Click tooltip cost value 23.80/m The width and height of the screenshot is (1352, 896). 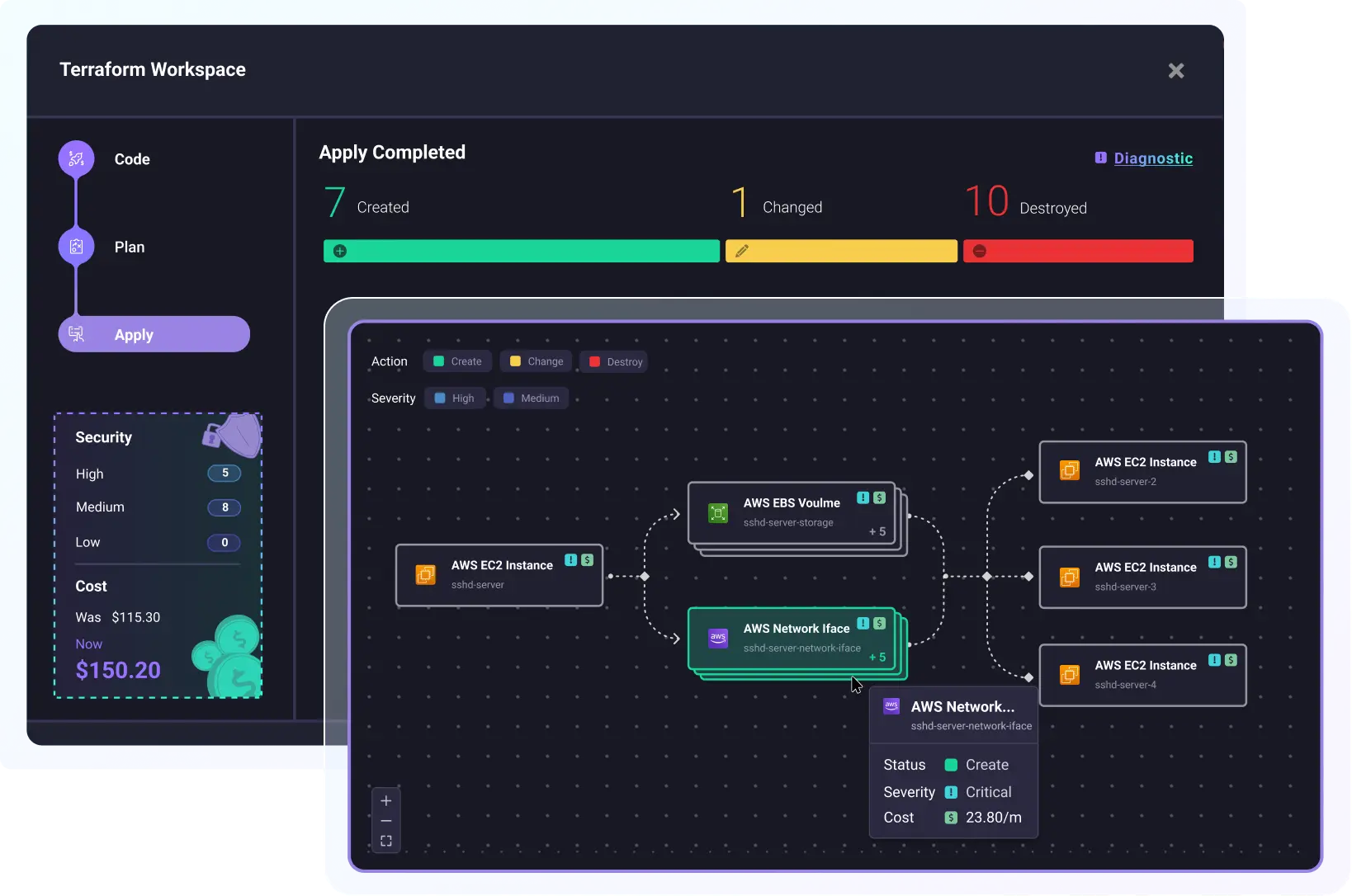(994, 818)
